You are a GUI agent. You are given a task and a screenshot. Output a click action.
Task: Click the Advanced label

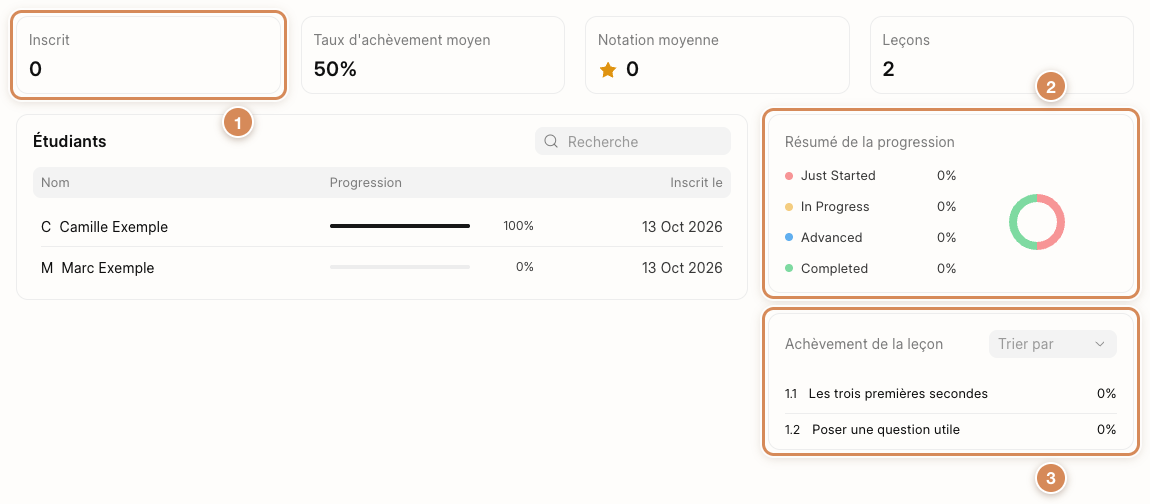[x=831, y=238]
